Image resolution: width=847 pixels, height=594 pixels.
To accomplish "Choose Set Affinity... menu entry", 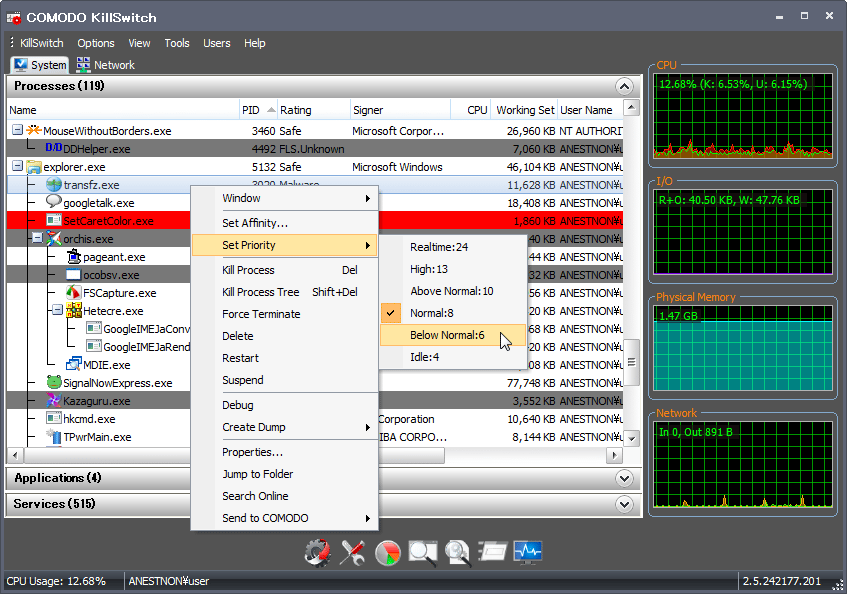I will coord(284,223).
